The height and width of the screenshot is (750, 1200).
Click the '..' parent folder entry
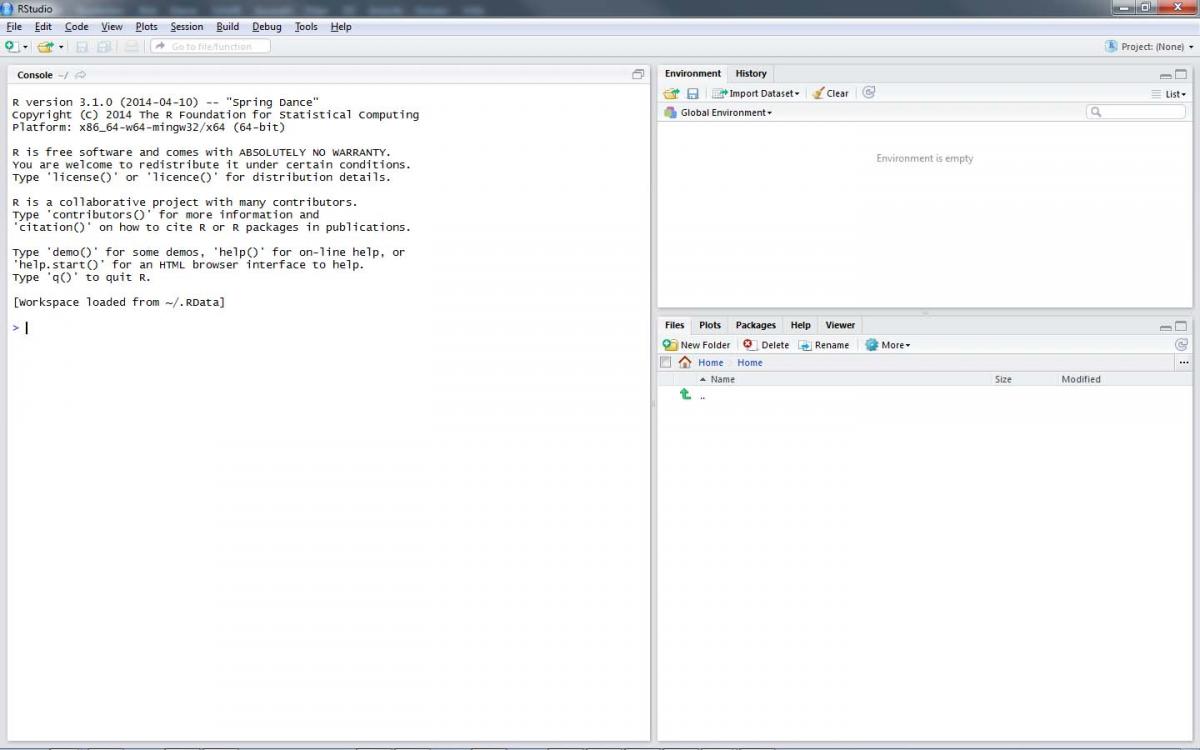(x=702, y=396)
